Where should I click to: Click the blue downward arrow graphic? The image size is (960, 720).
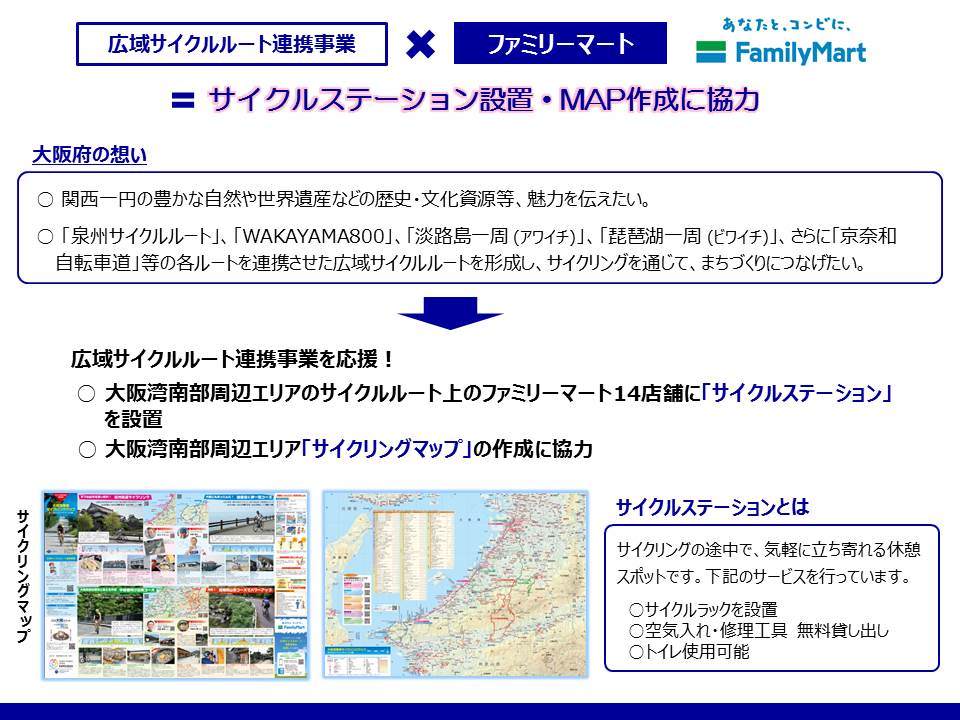click(450, 313)
